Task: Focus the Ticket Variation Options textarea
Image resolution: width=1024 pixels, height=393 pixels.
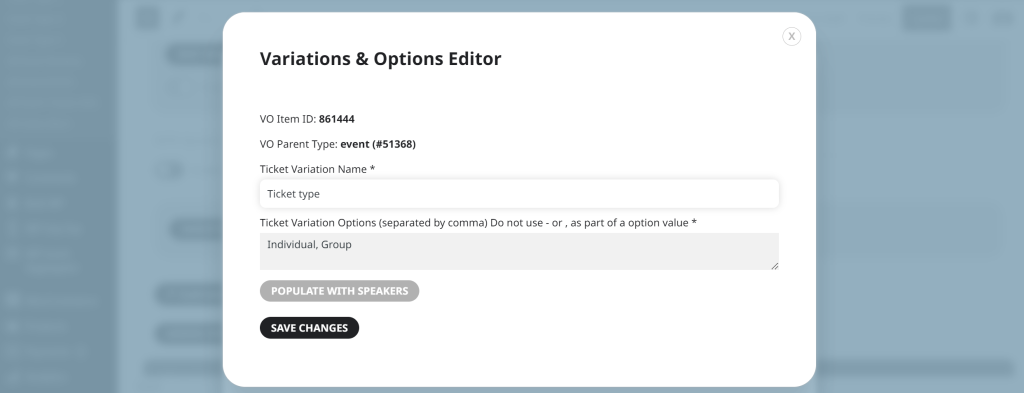Action: pyautogui.click(x=519, y=251)
